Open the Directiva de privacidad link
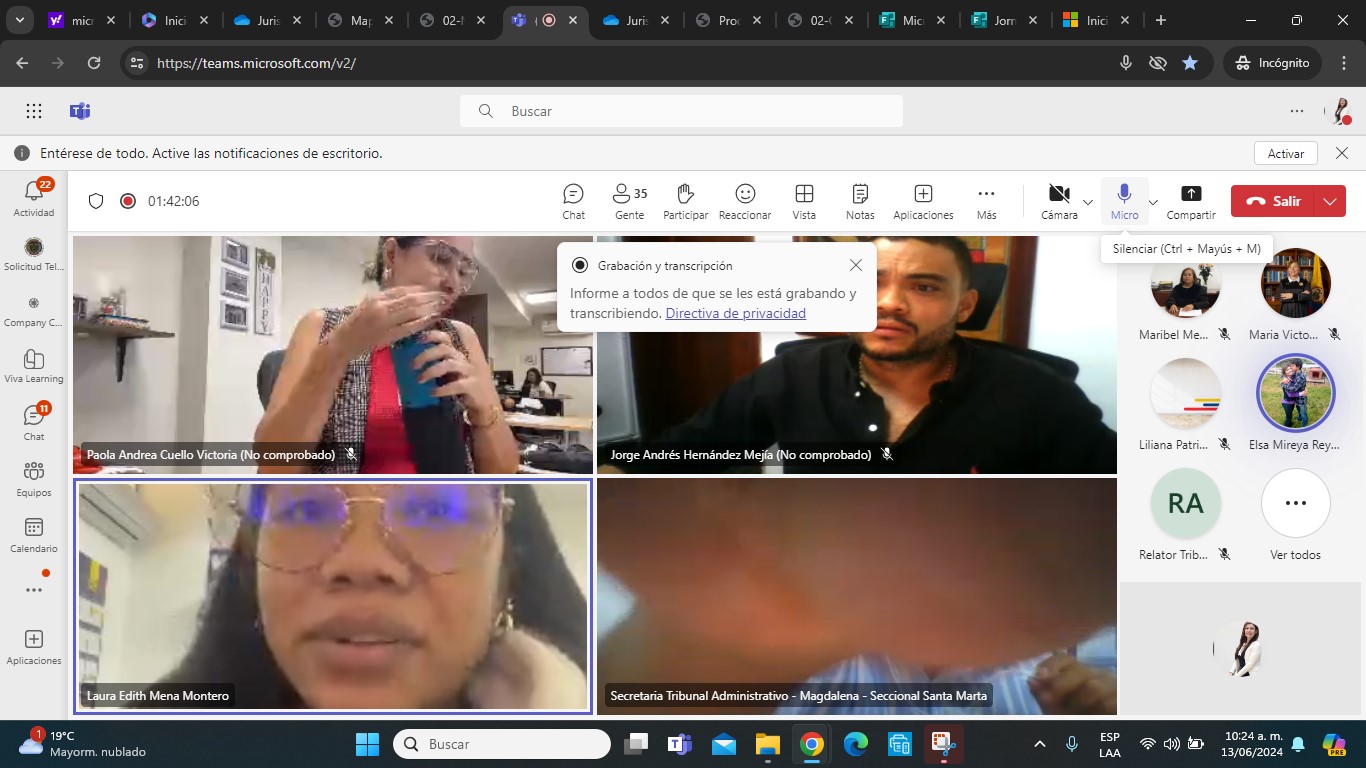The image size is (1366, 768). 735,313
